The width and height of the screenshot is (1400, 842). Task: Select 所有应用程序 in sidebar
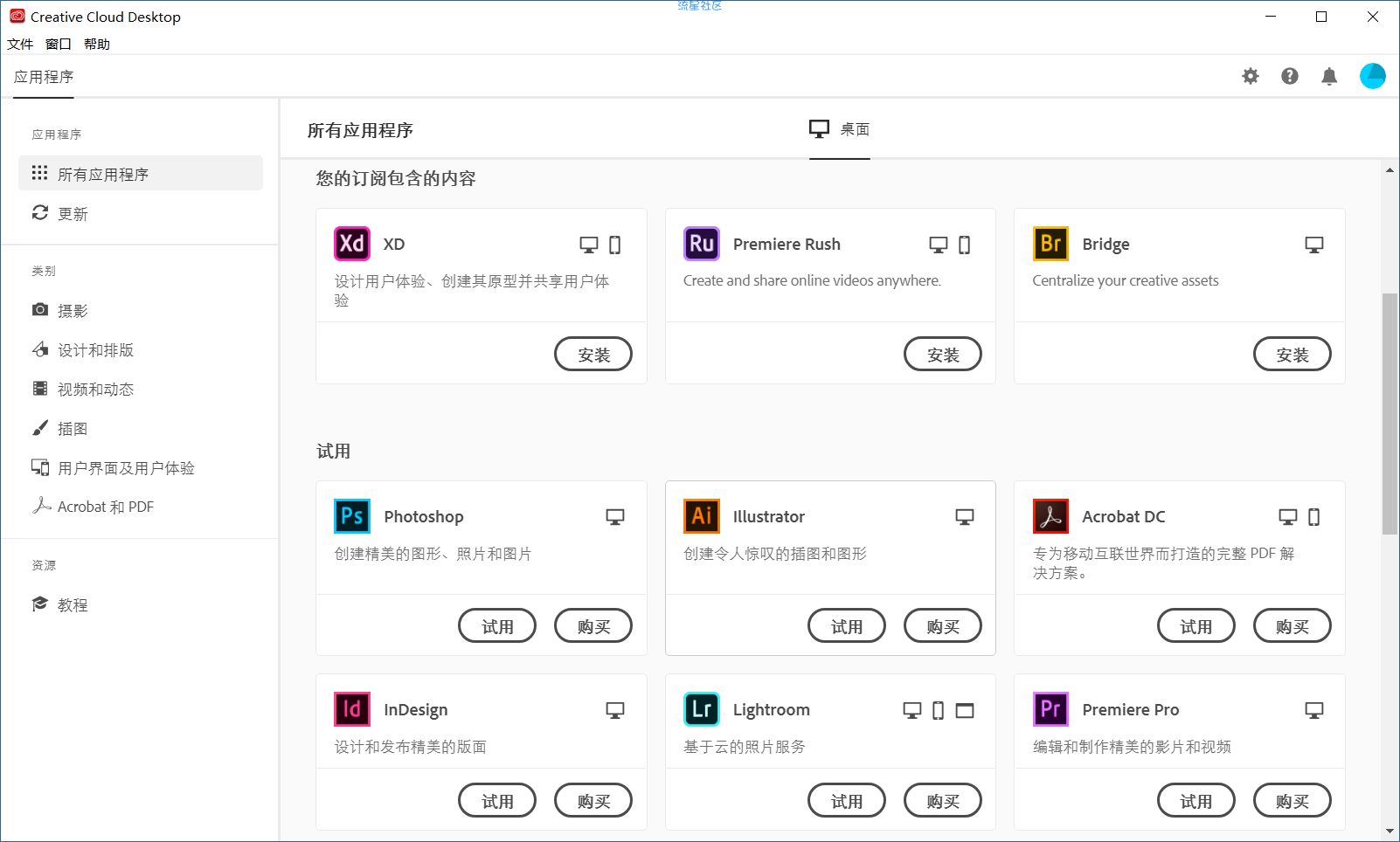141,173
